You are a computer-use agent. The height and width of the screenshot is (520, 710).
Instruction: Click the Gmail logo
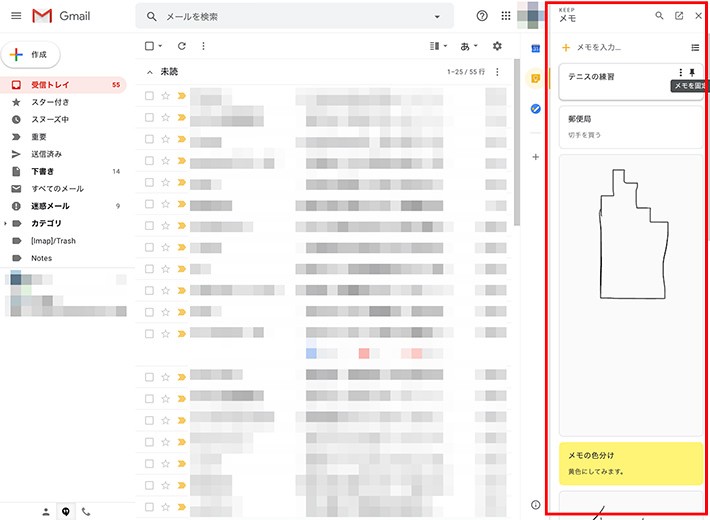coord(62,16)
